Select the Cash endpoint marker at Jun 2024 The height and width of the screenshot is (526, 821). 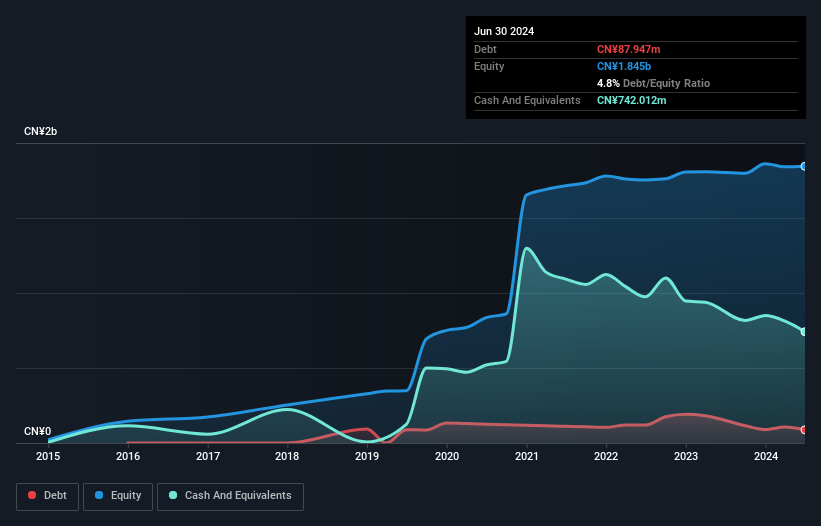804,331
